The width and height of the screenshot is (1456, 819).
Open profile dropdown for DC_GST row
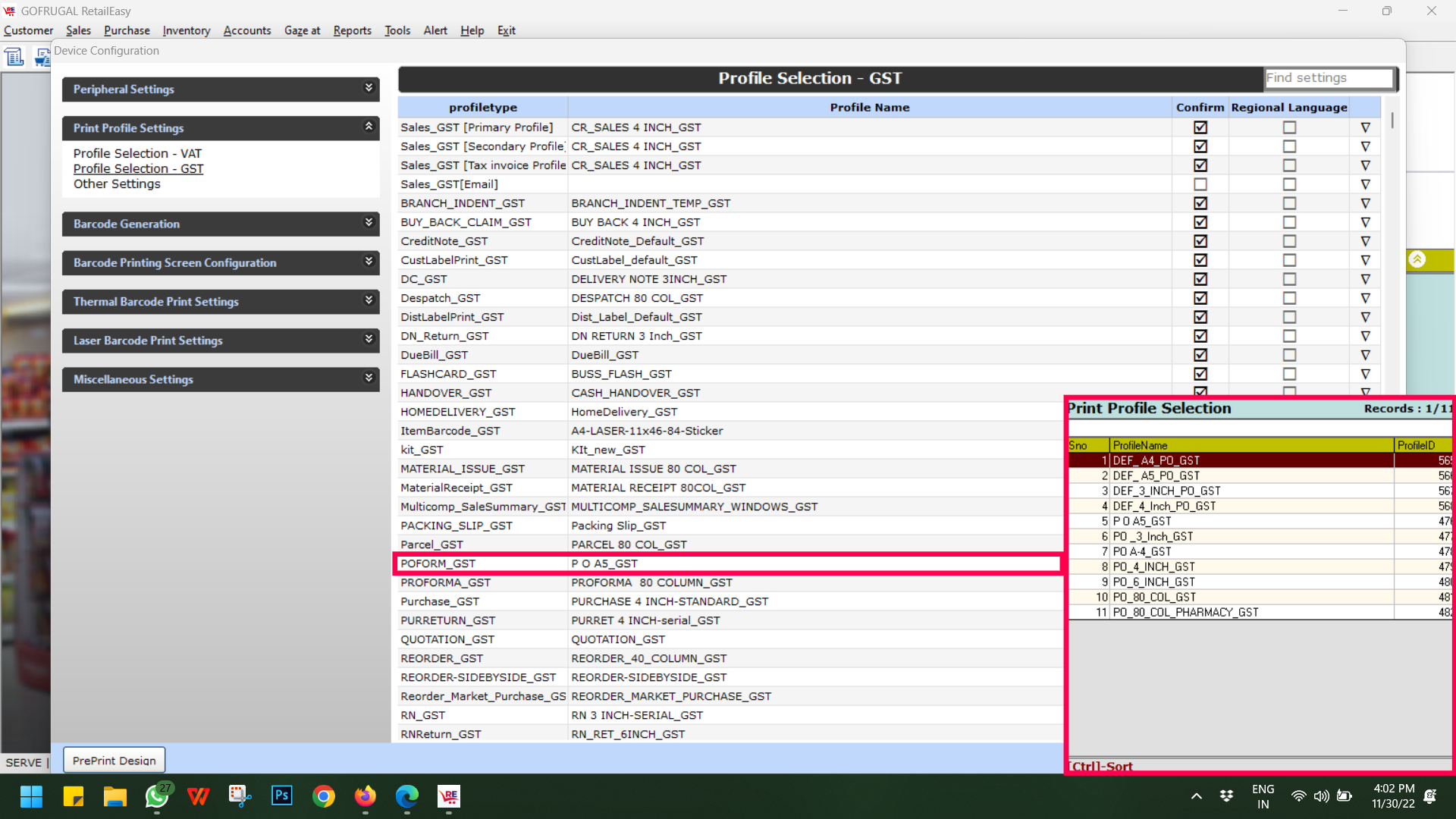click(1365, 279)
